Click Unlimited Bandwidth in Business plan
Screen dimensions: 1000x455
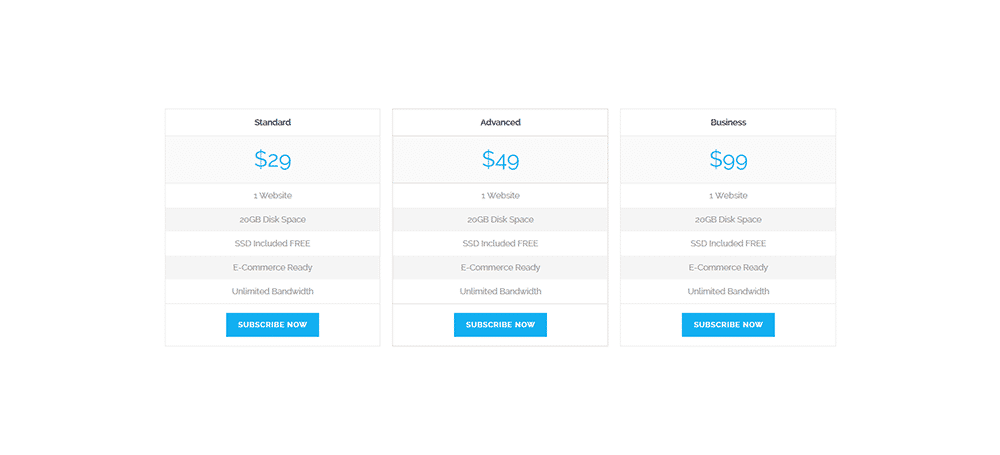(x=728, y=291)
